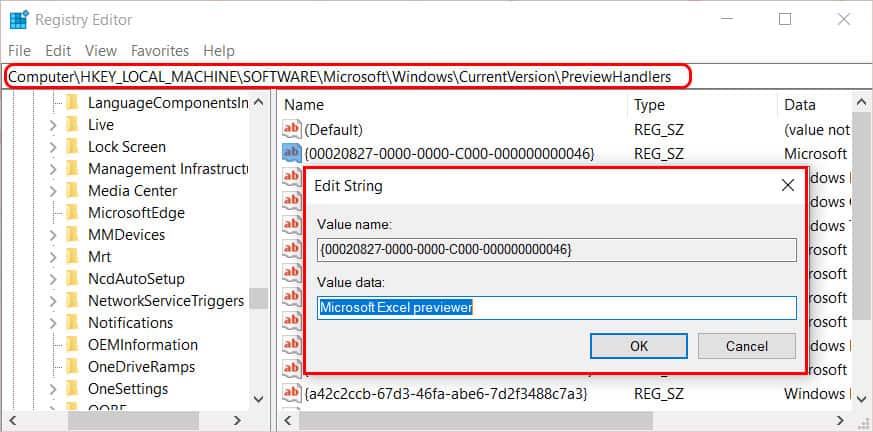The width and height of the screenshot is (873, 432).
Task: Select the MicrosoftEdge tree key label
Action: (x=136, y=213)
